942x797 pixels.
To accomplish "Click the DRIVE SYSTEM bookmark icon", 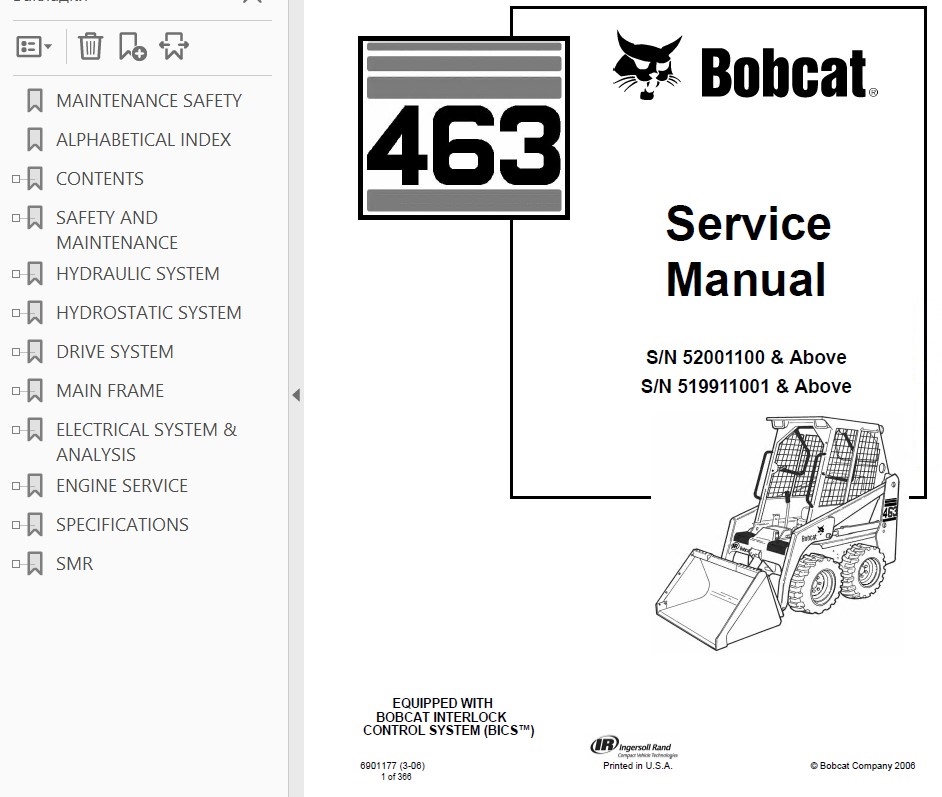I will coord(35,352).
